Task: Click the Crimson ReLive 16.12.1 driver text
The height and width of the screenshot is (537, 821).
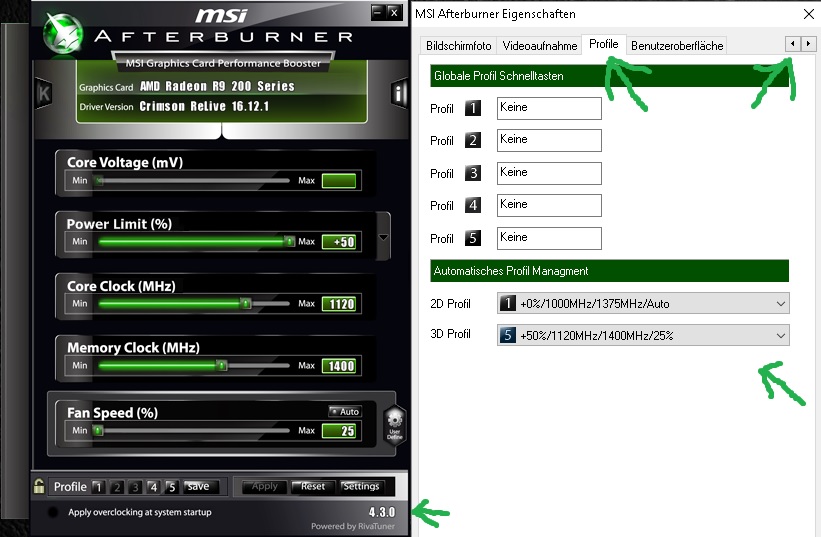Action: point(204,106)
